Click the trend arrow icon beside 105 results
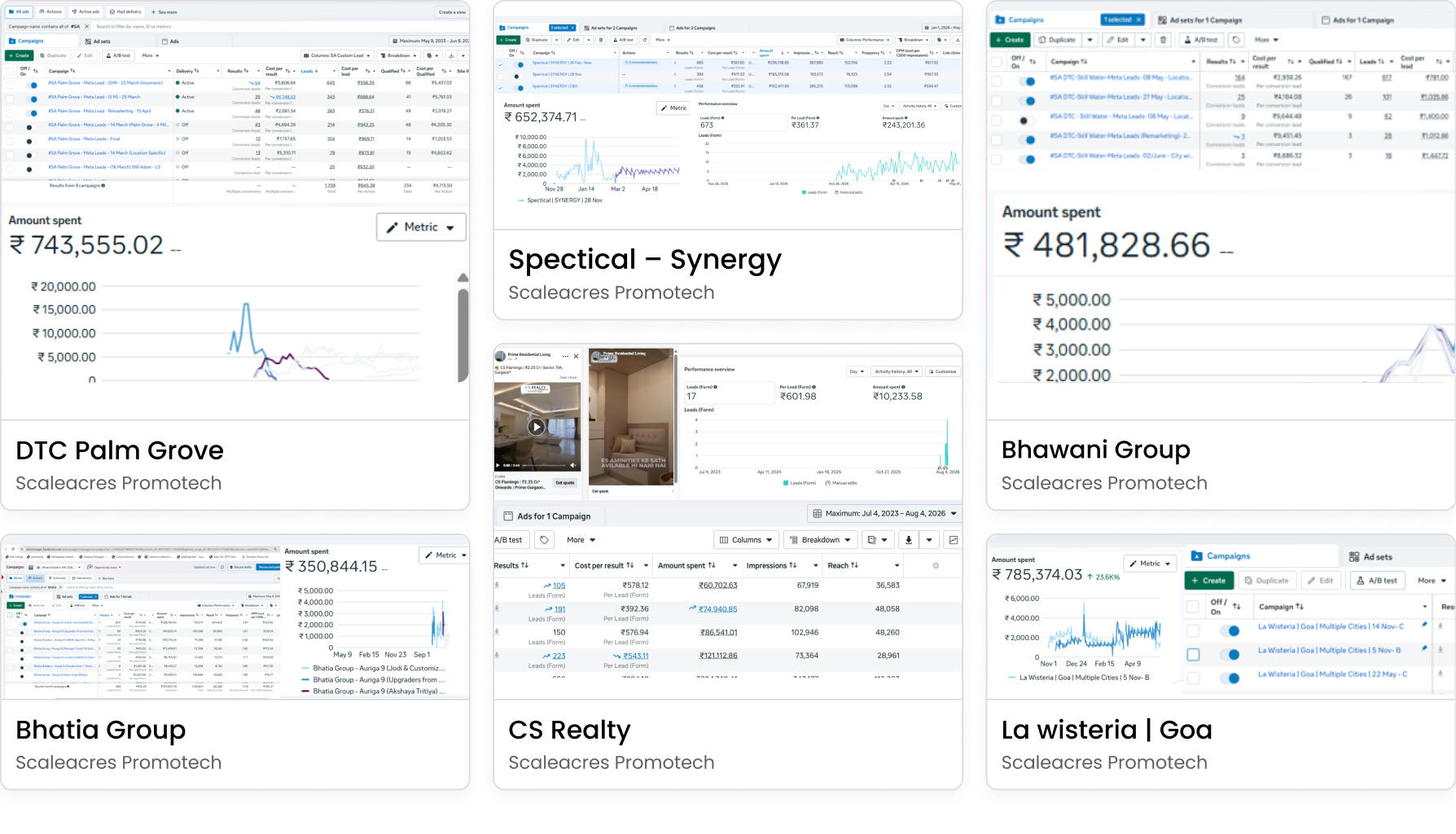 click(547, 586)
